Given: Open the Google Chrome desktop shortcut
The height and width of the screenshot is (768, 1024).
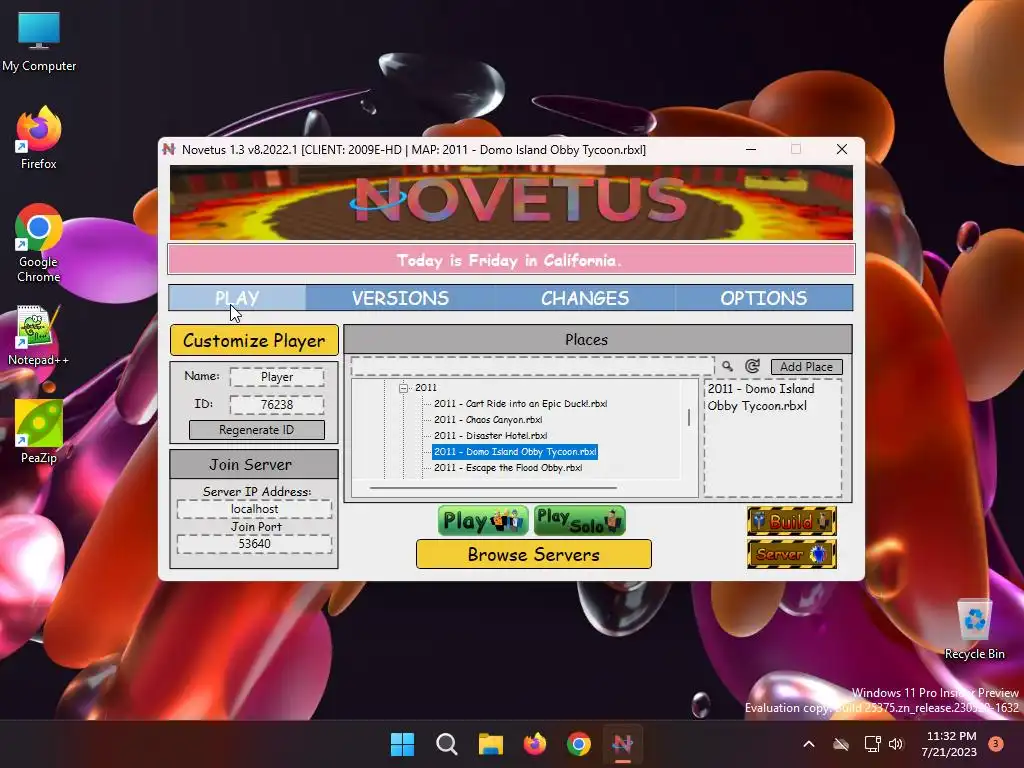Looking at the screenshot, I should pyautogui.click(x=39, y=243).
